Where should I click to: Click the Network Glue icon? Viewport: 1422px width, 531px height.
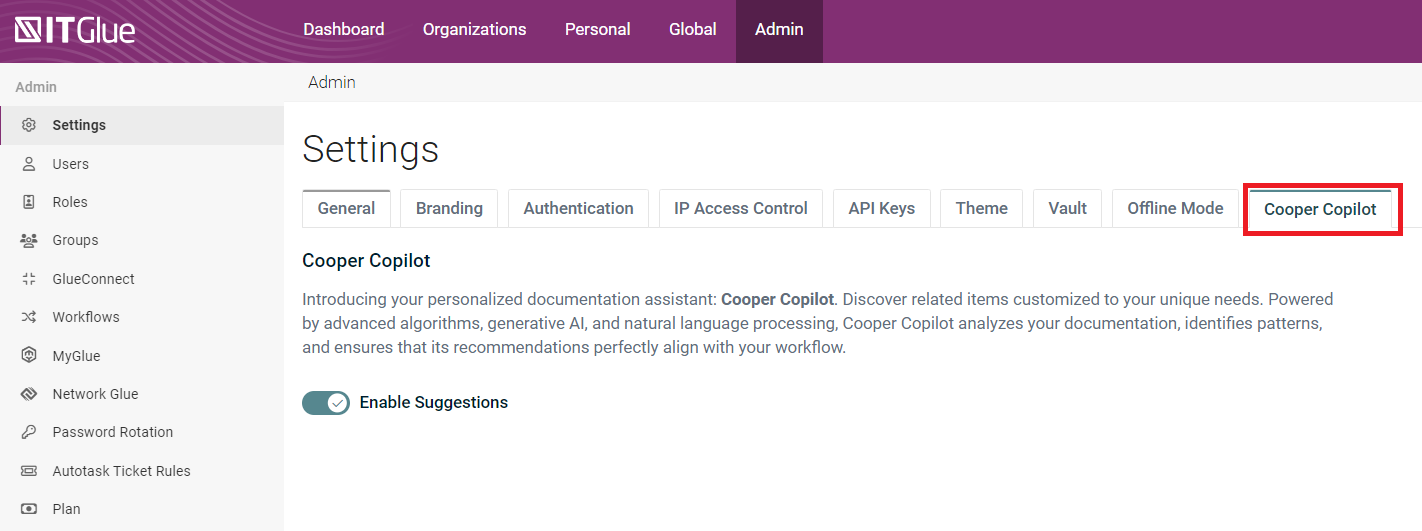coord(29,394)
